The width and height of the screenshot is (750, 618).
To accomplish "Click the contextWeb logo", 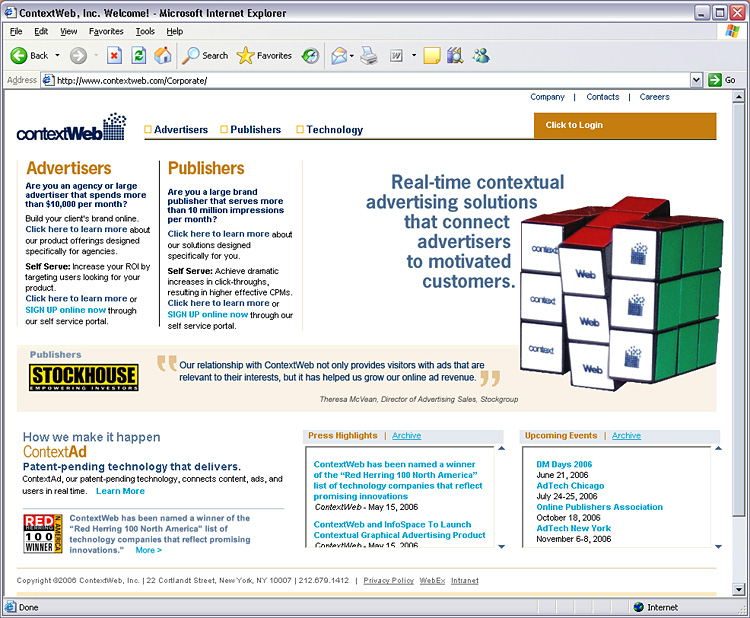I will tap(71, 127).
